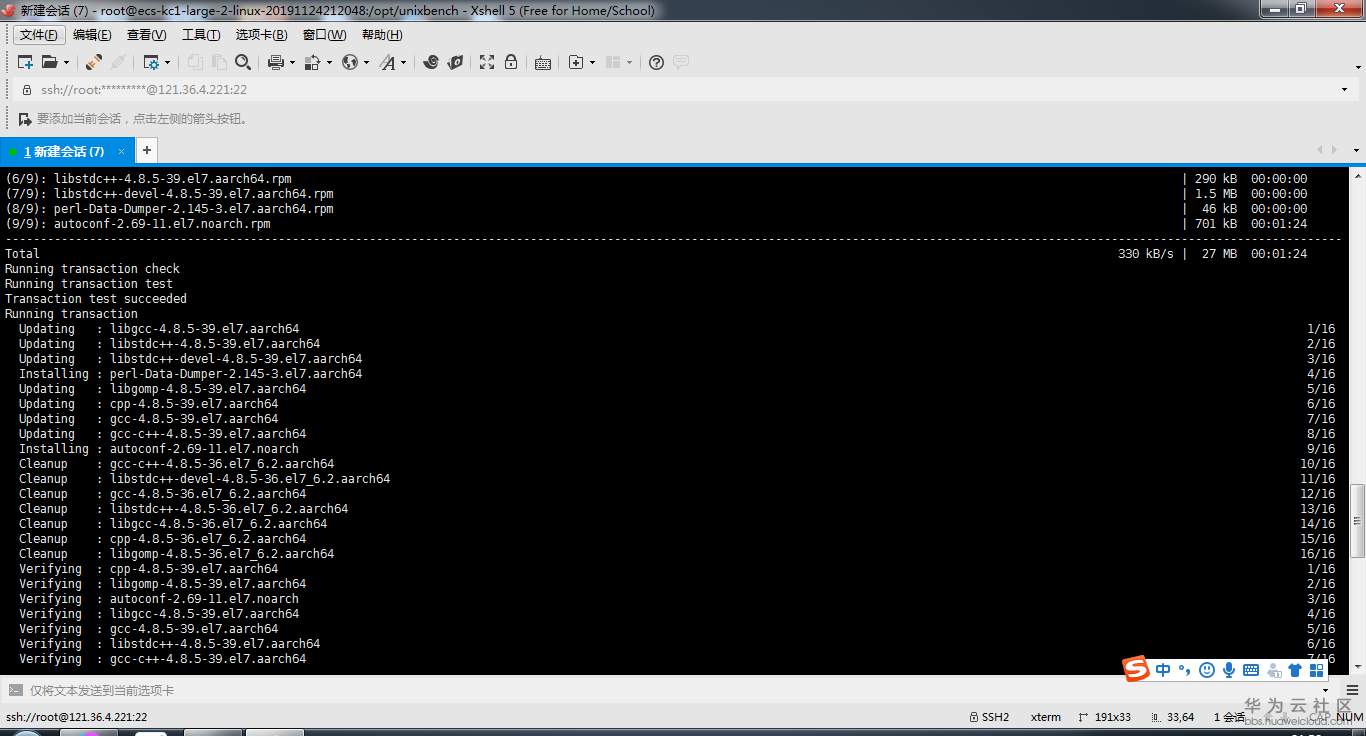Viewport: 1366px width, 736px height.
Task: Expand the Font icon dropdown arrow
Action: [x=403, y=62]
